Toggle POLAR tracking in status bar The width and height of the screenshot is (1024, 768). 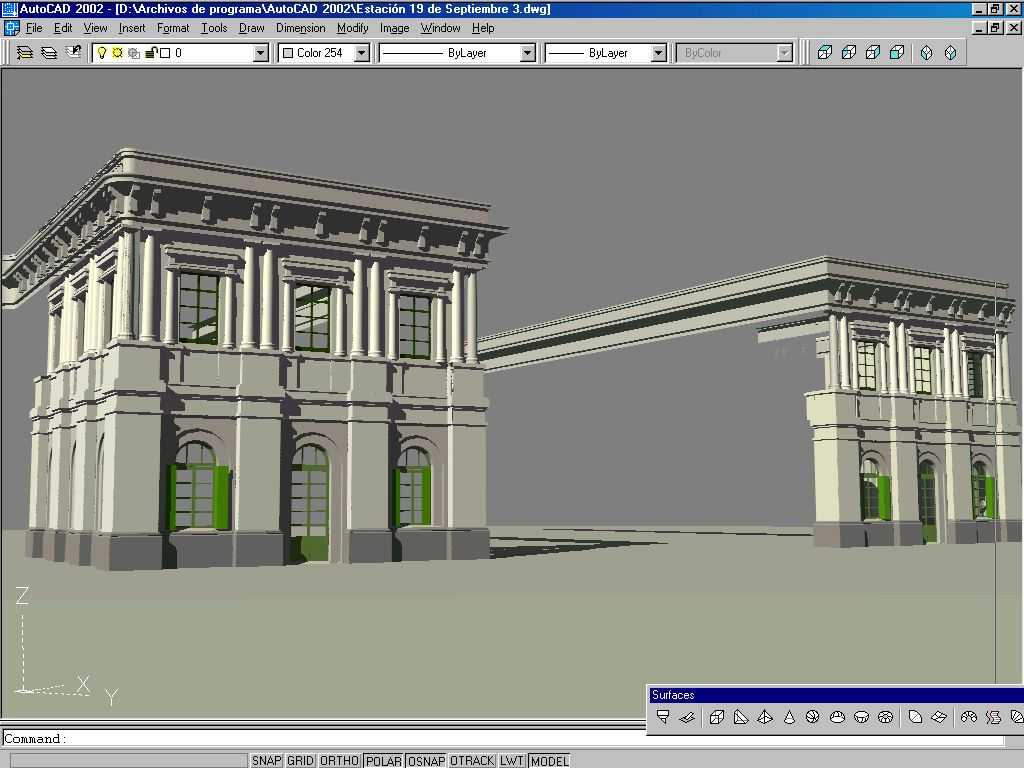383,761
